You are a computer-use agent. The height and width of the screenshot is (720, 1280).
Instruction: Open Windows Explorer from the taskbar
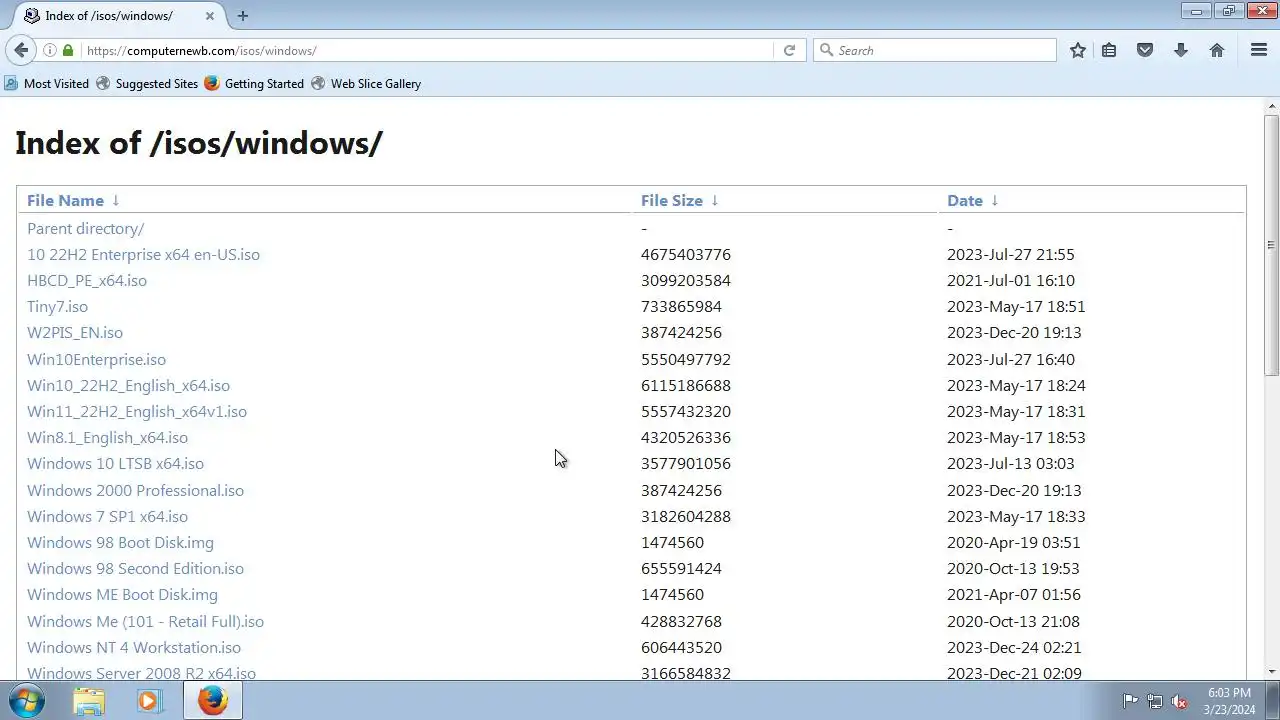tap(89, 701)
